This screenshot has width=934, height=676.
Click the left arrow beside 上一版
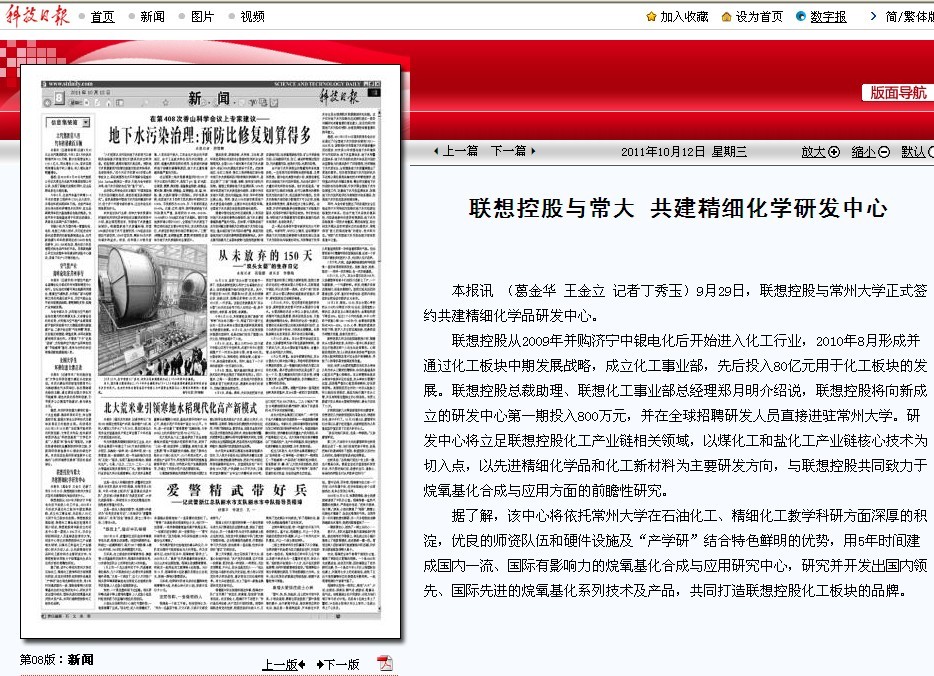pyautogui.click(x=302, y=665)
